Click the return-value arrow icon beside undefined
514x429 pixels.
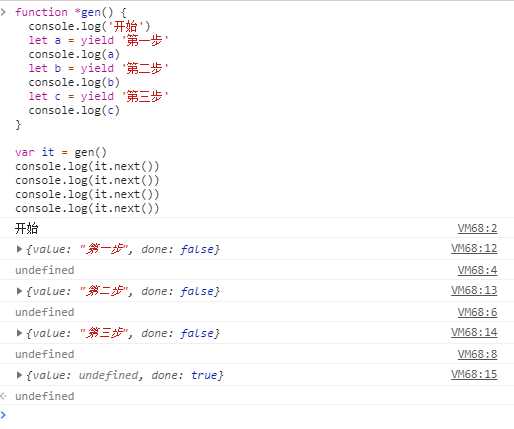point(4,396)
